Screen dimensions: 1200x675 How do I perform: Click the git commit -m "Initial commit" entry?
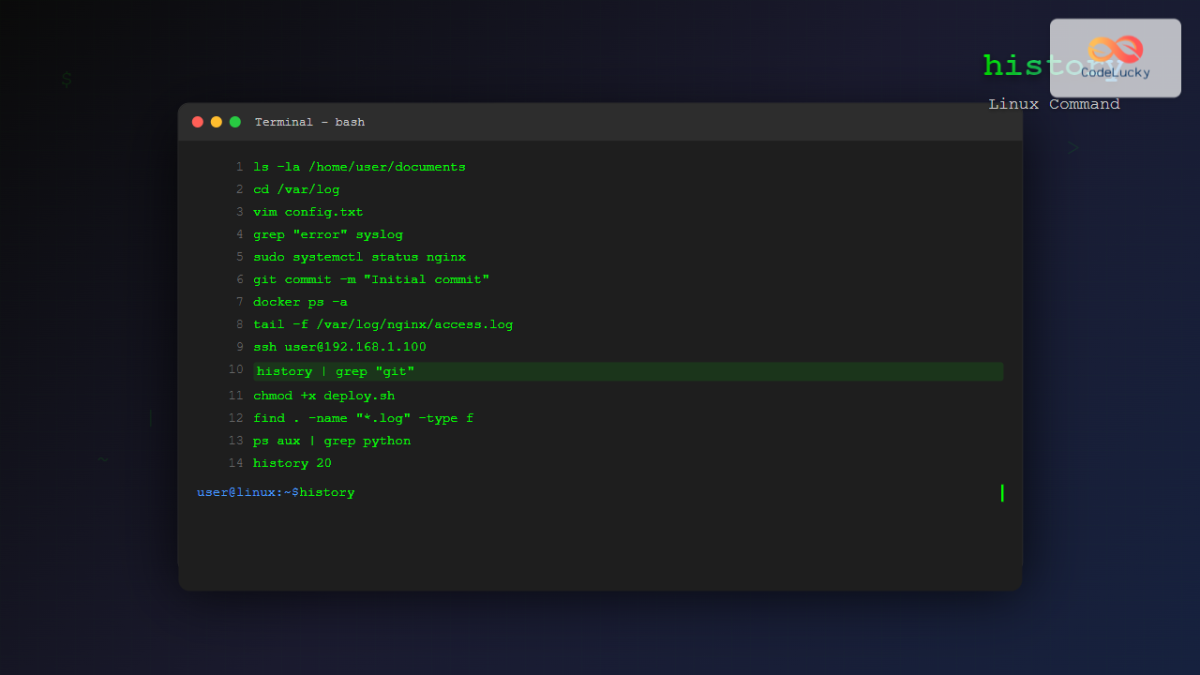coord(371,279)
